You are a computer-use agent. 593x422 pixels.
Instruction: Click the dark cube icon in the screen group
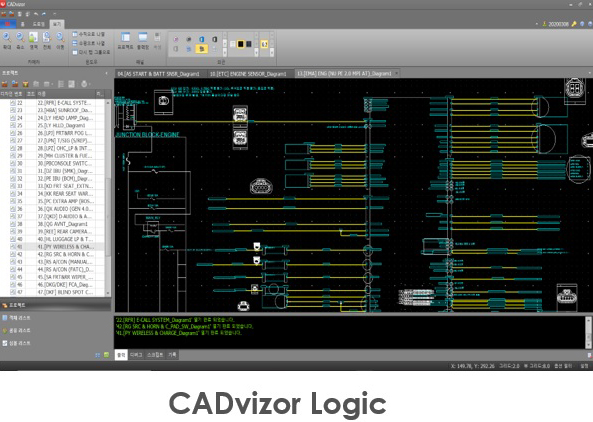[189, 39]
